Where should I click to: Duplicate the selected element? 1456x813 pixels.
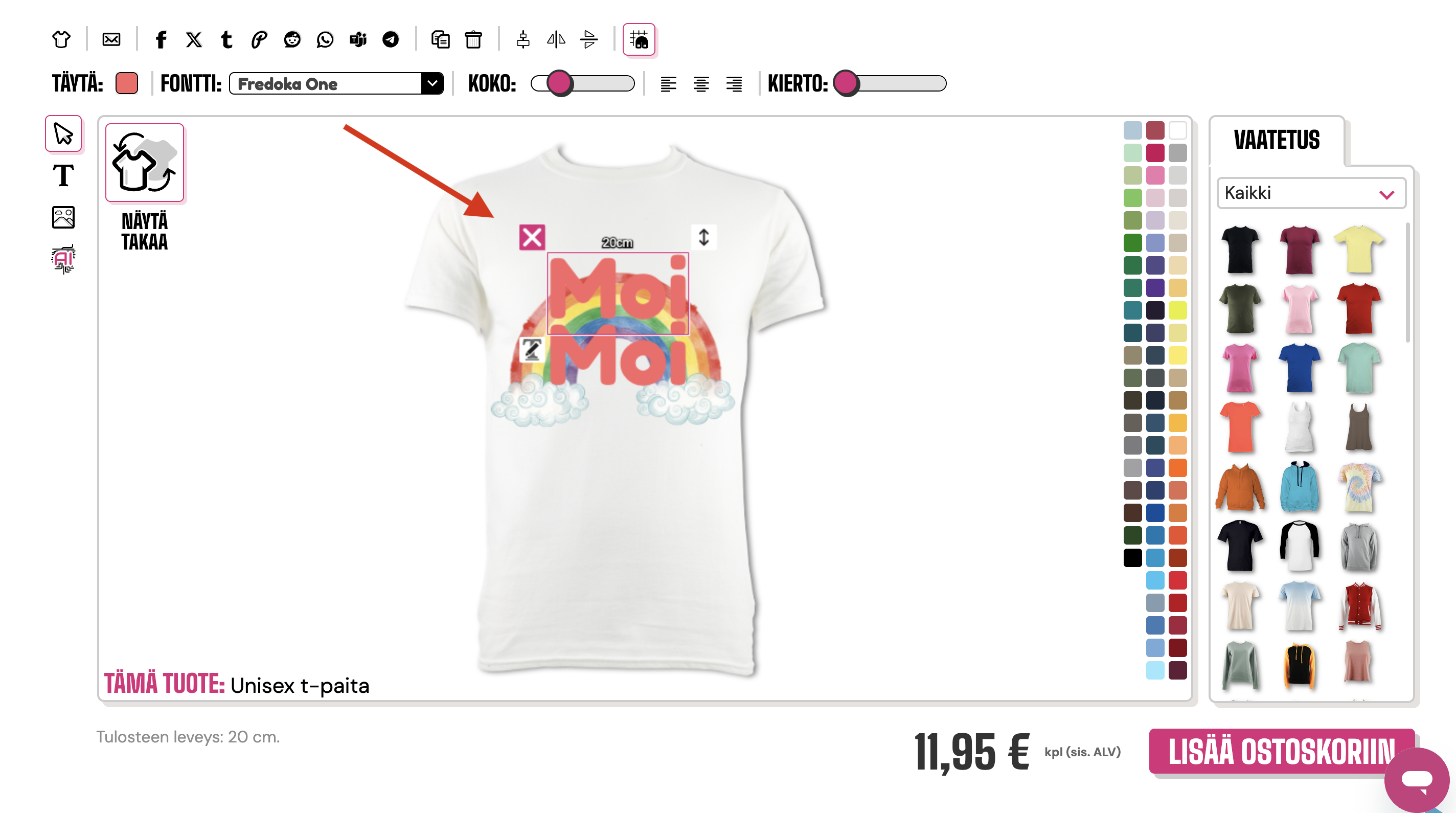point(440,39)
